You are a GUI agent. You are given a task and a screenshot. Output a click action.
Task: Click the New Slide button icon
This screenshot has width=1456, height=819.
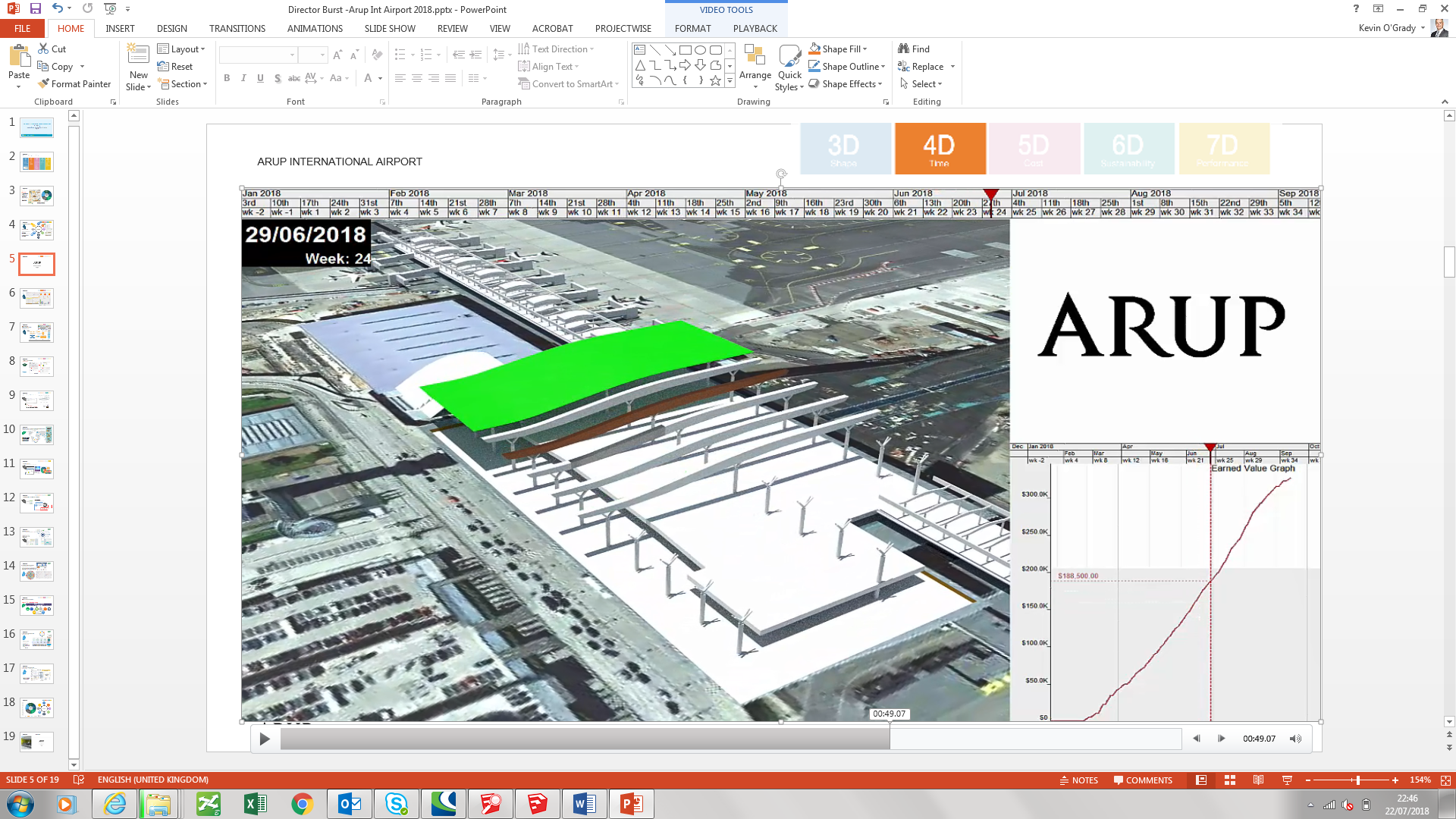click(138, 55)
